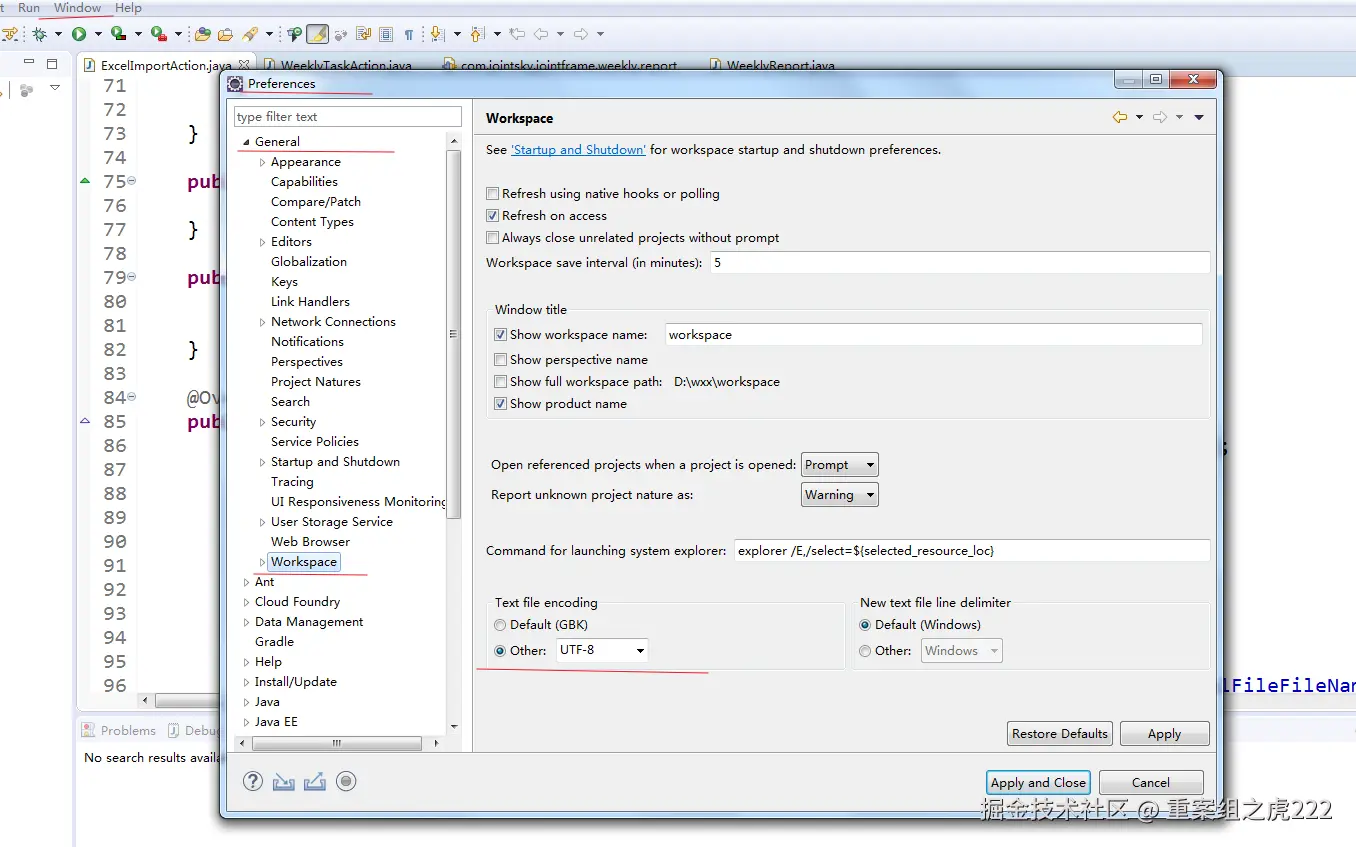
Task: Click the Cancel button
Action: coord(1151,783)
